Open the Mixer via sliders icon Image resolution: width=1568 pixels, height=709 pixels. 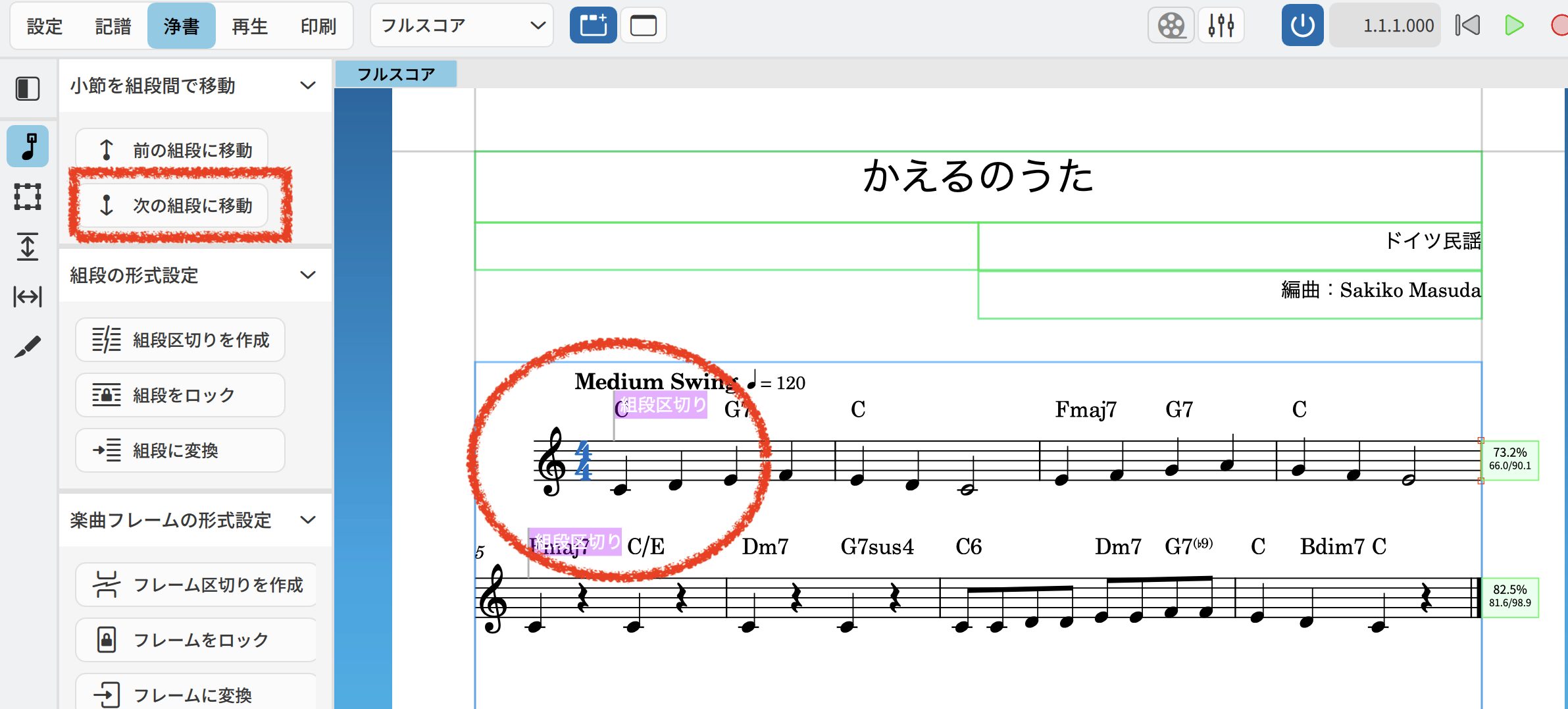coord(1221,26)
